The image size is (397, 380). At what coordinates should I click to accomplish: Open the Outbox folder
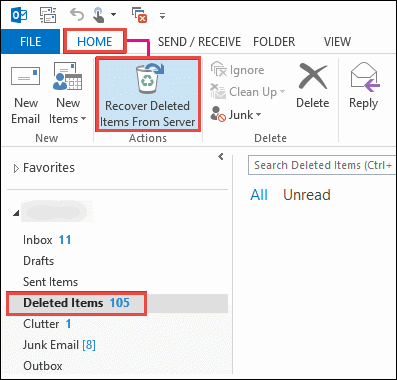tap(43, 366)
